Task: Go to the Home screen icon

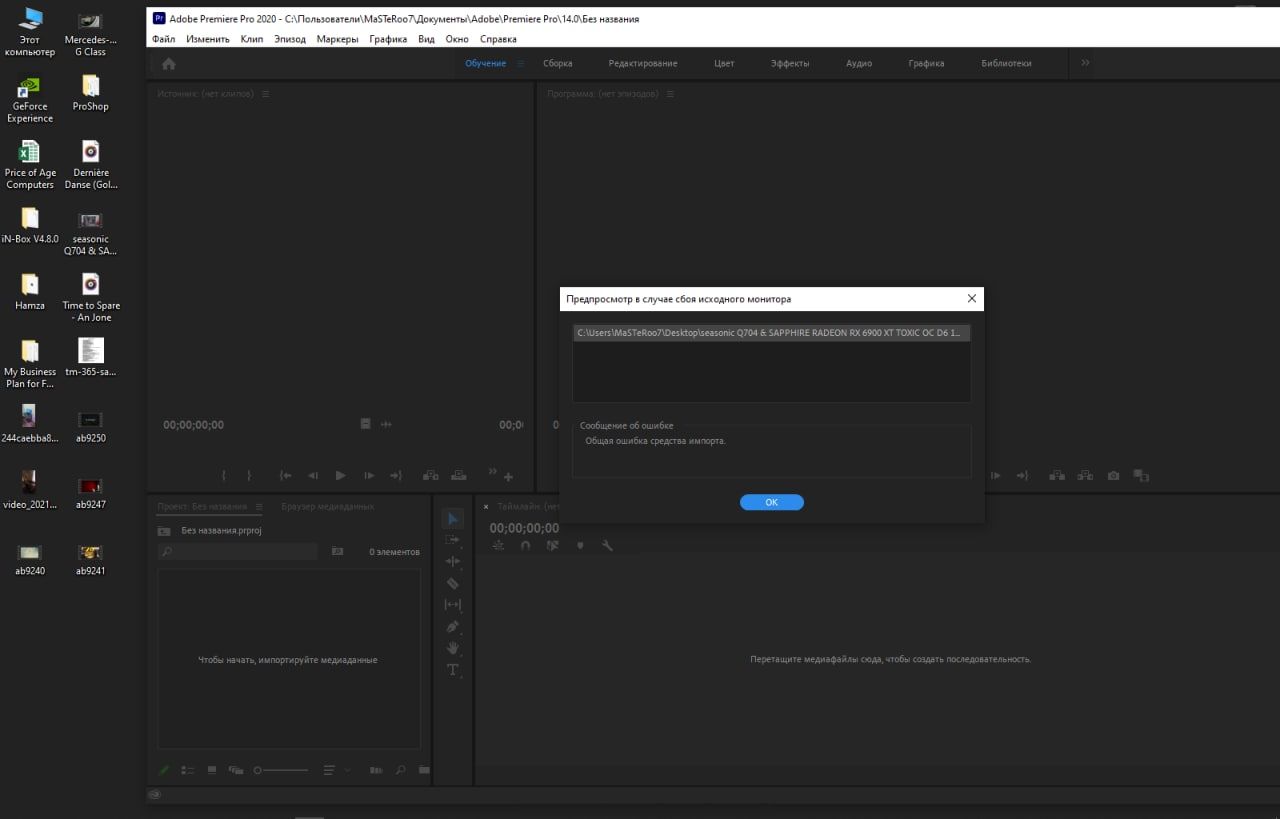Action: pyautogui.click(x=169, y=64)
